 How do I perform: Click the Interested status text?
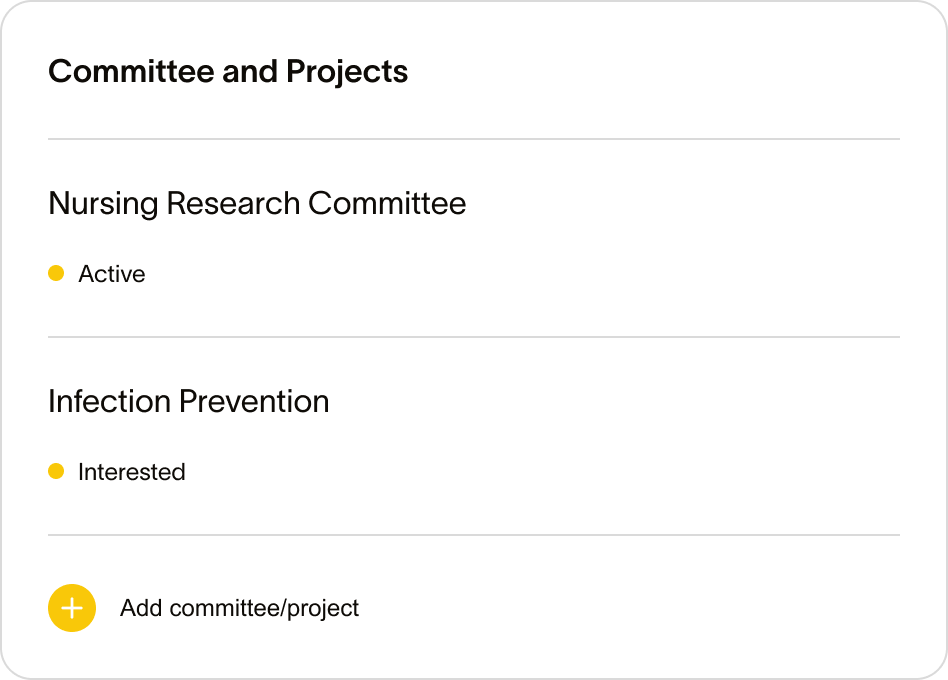[132, 472]
